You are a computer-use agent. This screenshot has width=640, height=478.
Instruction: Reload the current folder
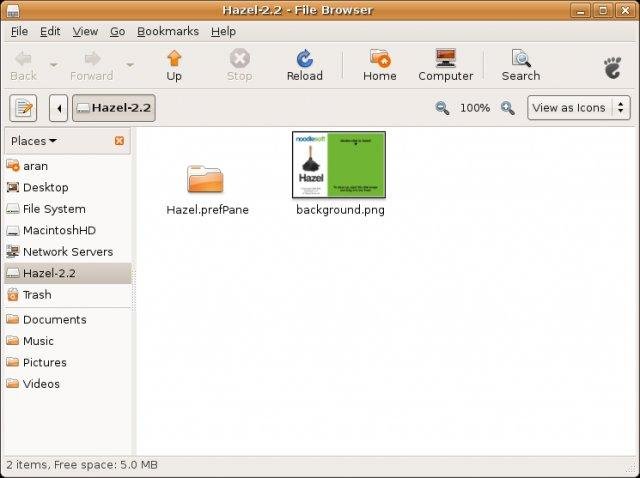coord(304,65)
